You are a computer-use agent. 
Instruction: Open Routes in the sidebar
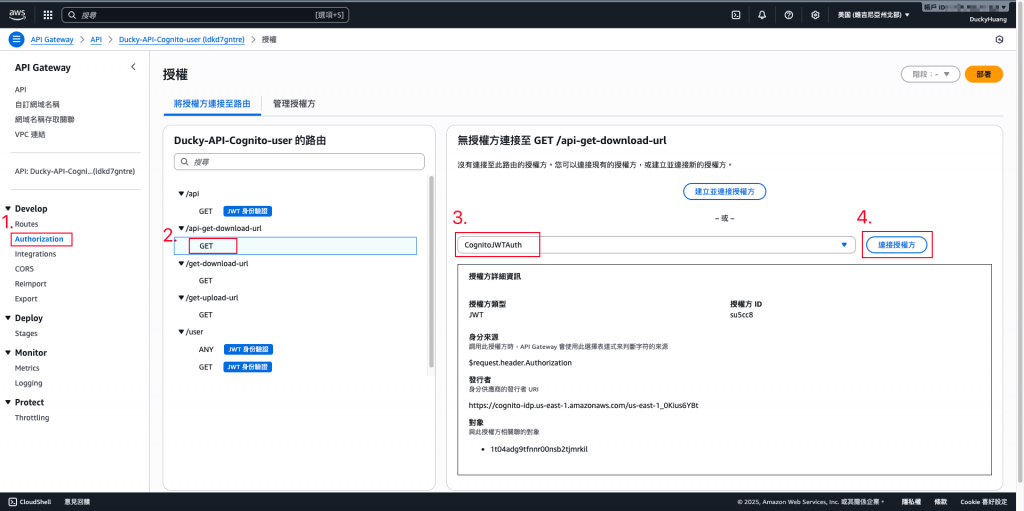[26, 224]
